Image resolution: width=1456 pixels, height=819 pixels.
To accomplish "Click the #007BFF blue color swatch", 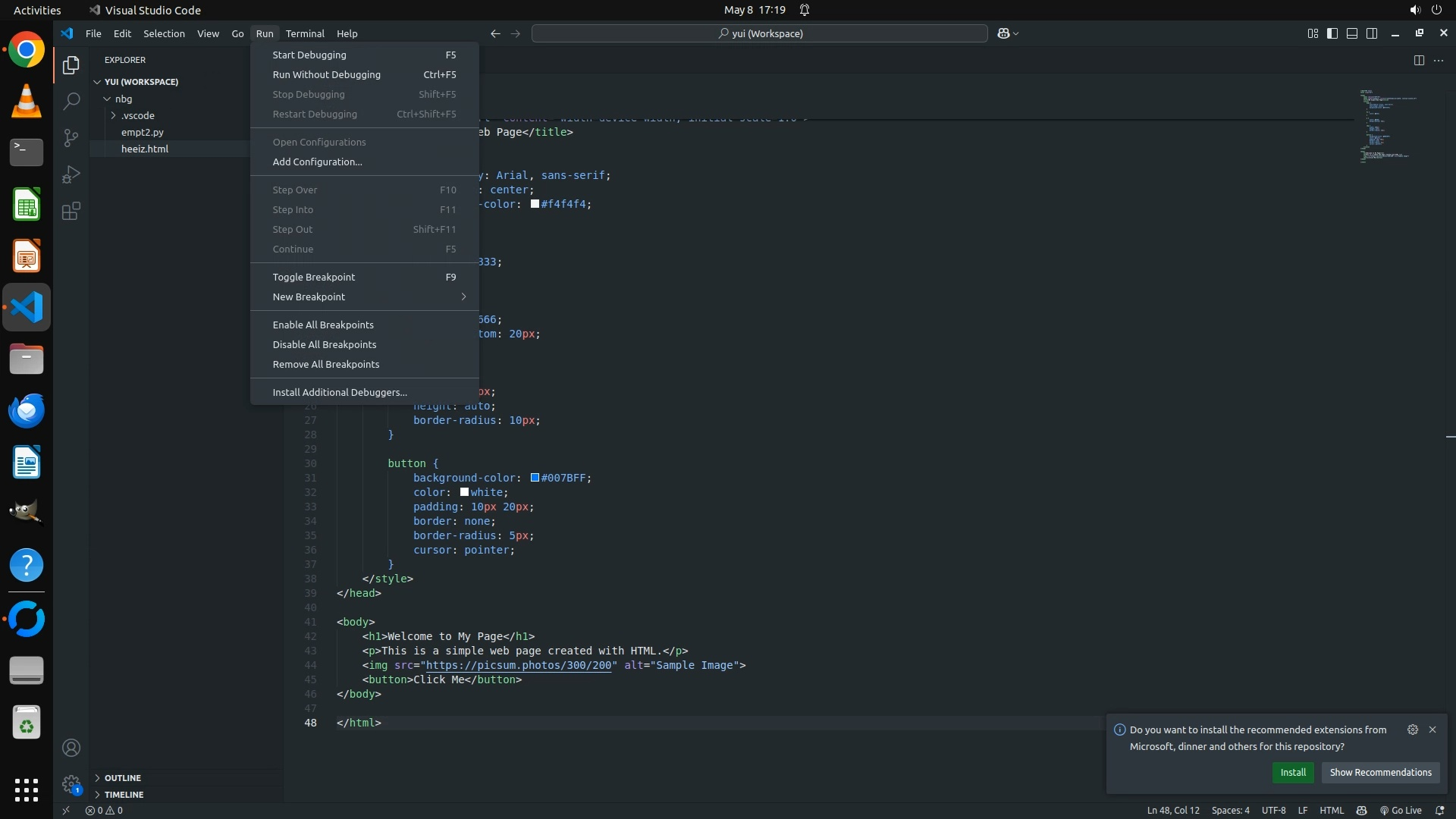I will click(535, 478).
